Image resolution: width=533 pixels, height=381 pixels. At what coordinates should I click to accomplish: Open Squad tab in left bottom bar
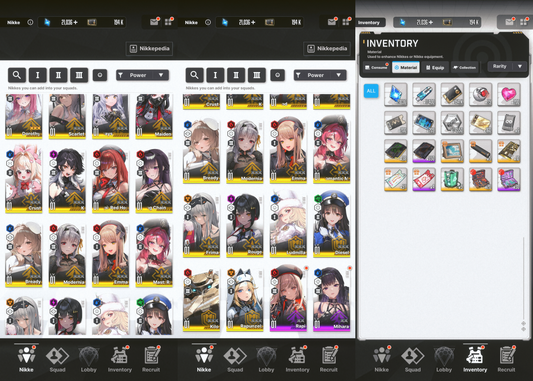tap(57, 359)
